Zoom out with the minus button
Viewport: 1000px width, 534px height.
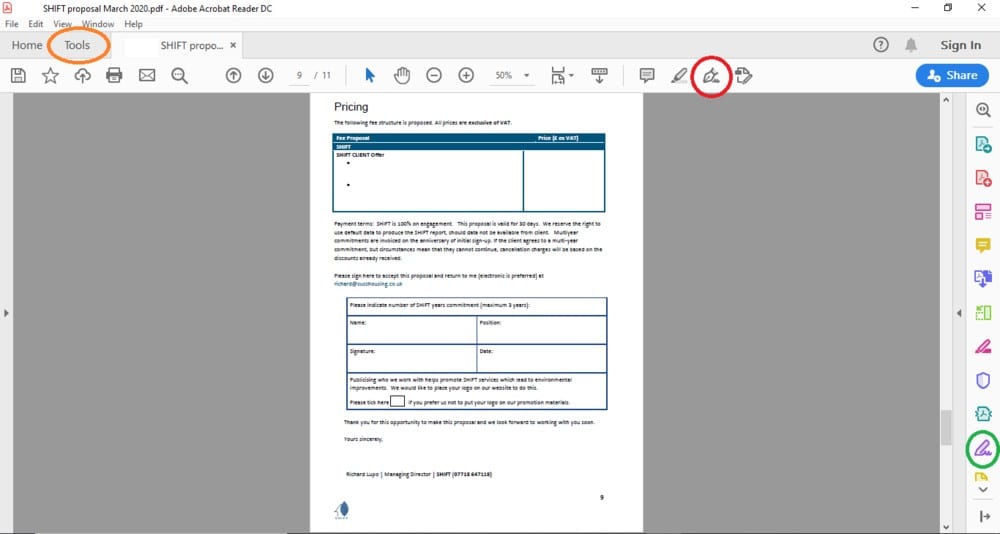point(434,76)
